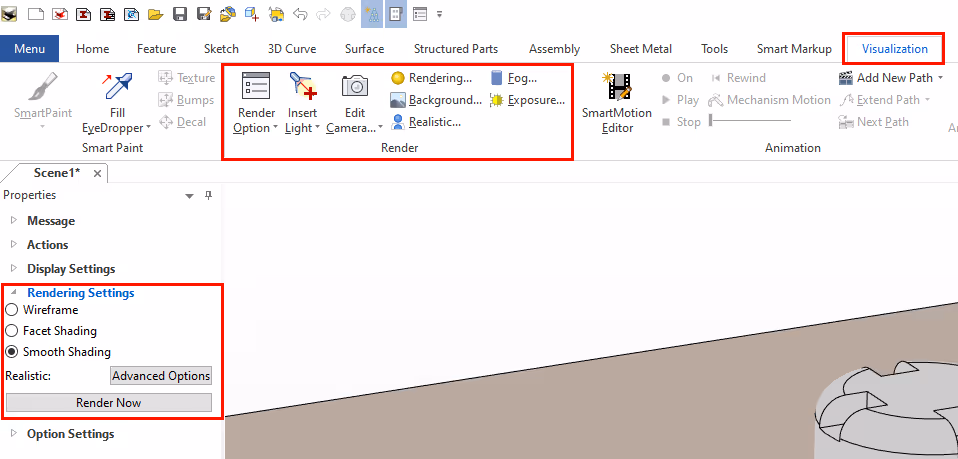
Task: Open the Exposure... settings
Action: pyautogui.click(x=527, y=100)
